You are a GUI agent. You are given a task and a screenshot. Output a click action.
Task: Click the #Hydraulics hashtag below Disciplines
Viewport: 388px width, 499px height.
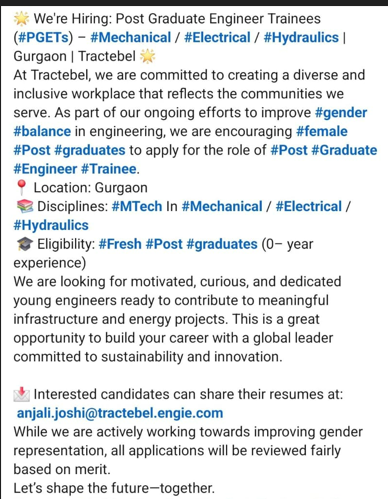tap(51, 226)
